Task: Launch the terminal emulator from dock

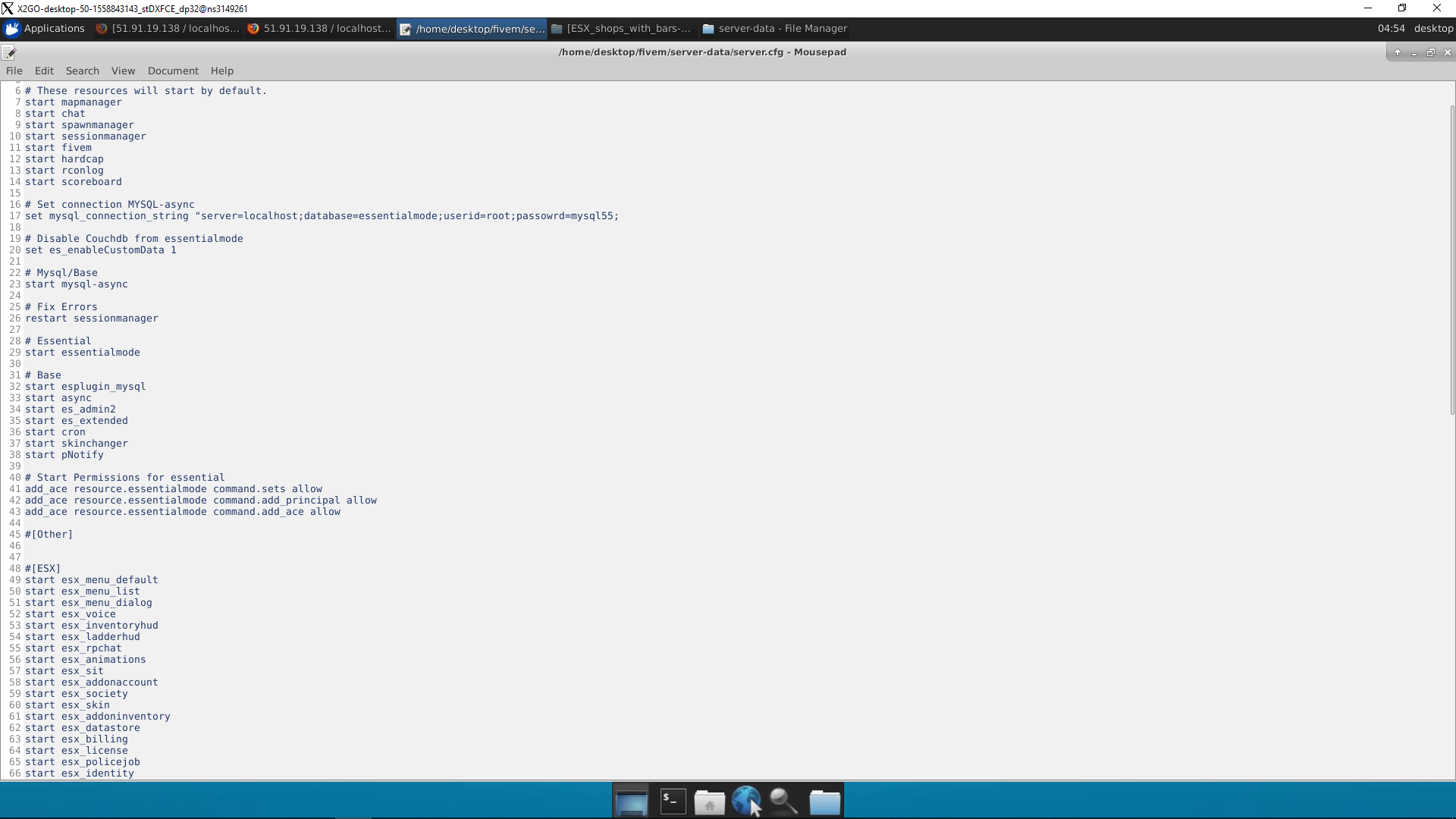Action: [x=673, y=802]
